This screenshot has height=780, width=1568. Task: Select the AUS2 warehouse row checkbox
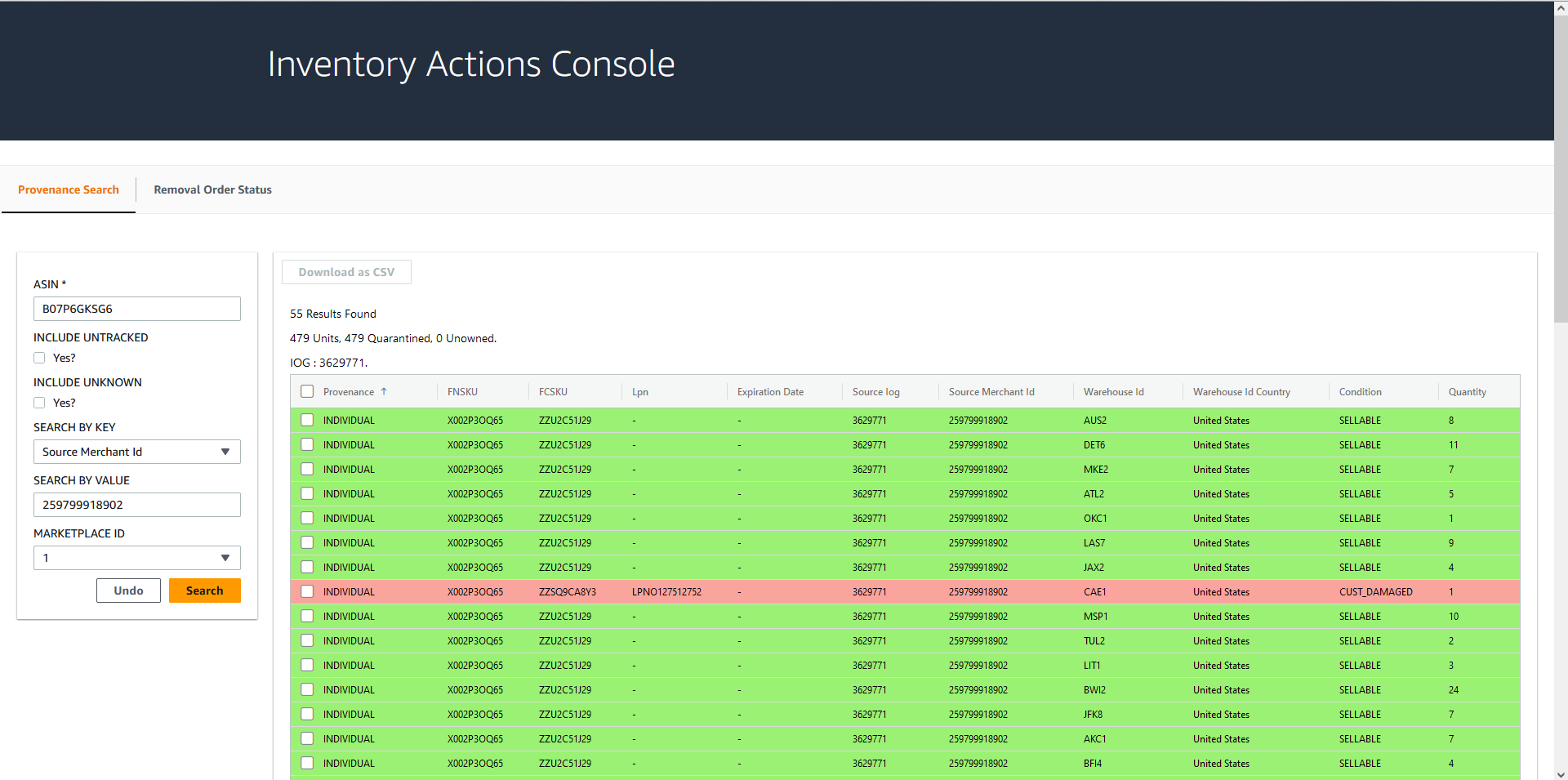307,420
